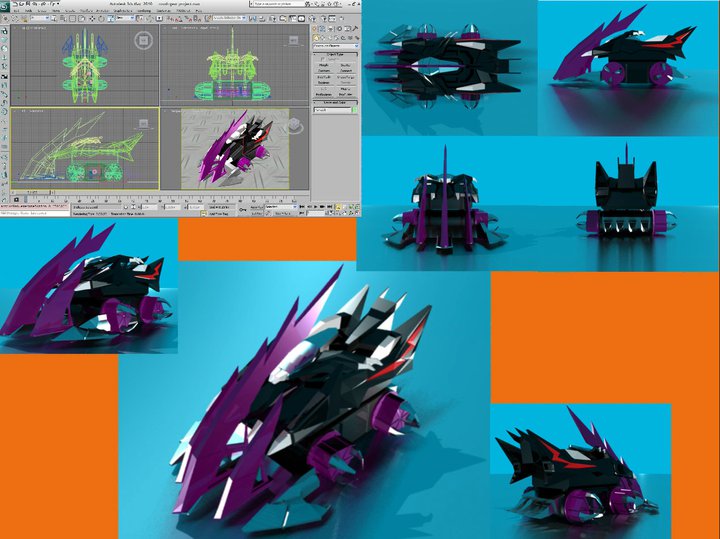Click the Select and Manipulate icon
Screen dimensions: 720x539
(149, 18)
